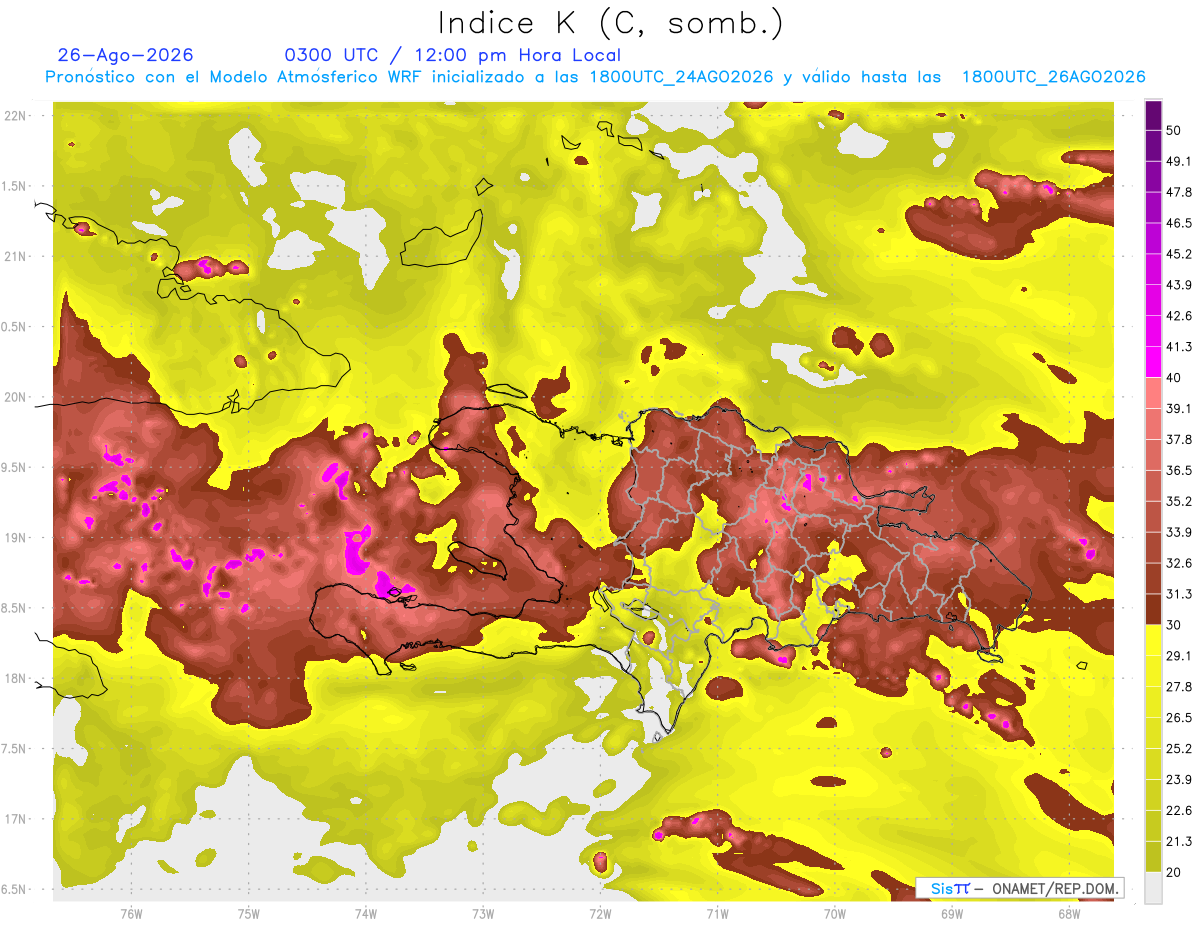The width and height of the screenshot is (1200, 927).
Task: Click the "73W" longitude label
Action: pos(483,912)
